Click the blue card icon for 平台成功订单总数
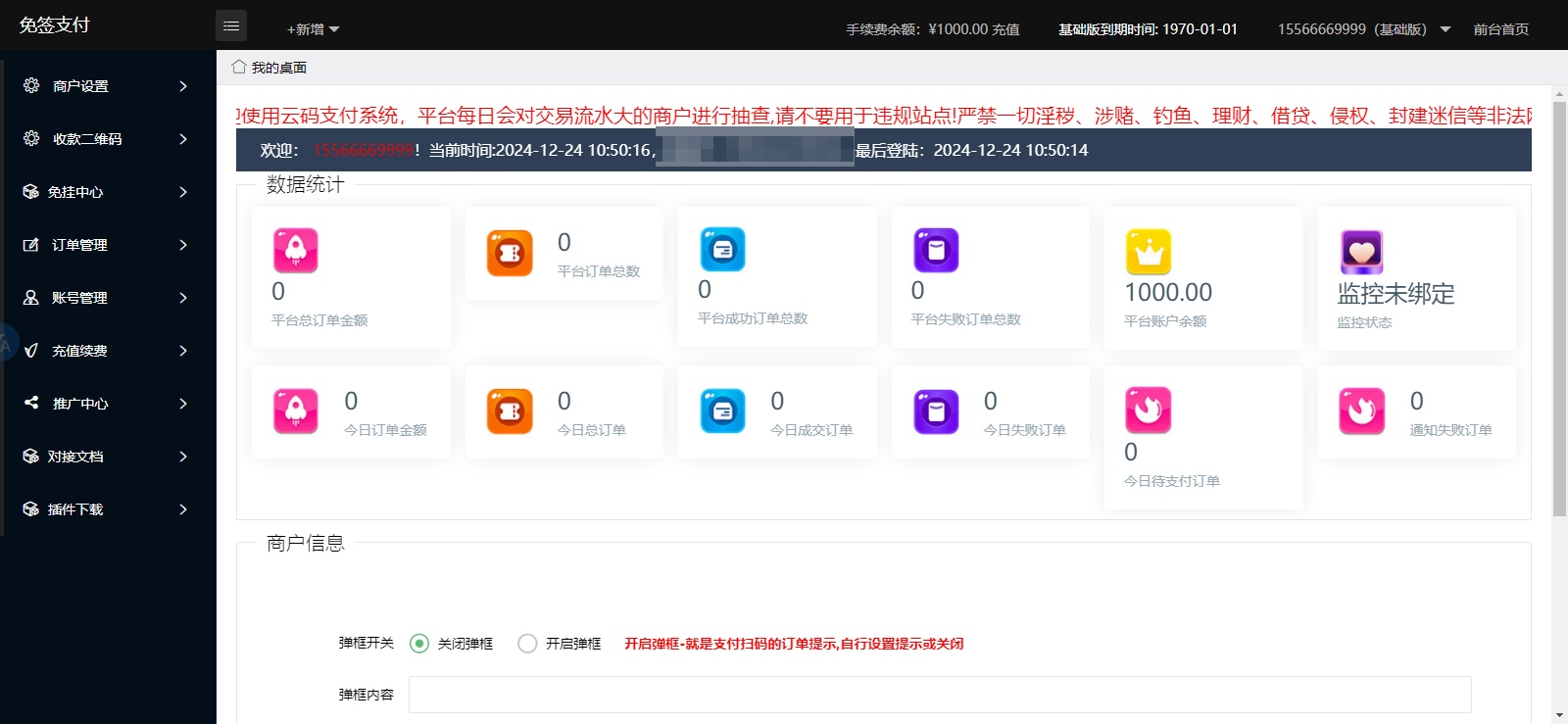1568x724 pixels. [x=722, y=249]
